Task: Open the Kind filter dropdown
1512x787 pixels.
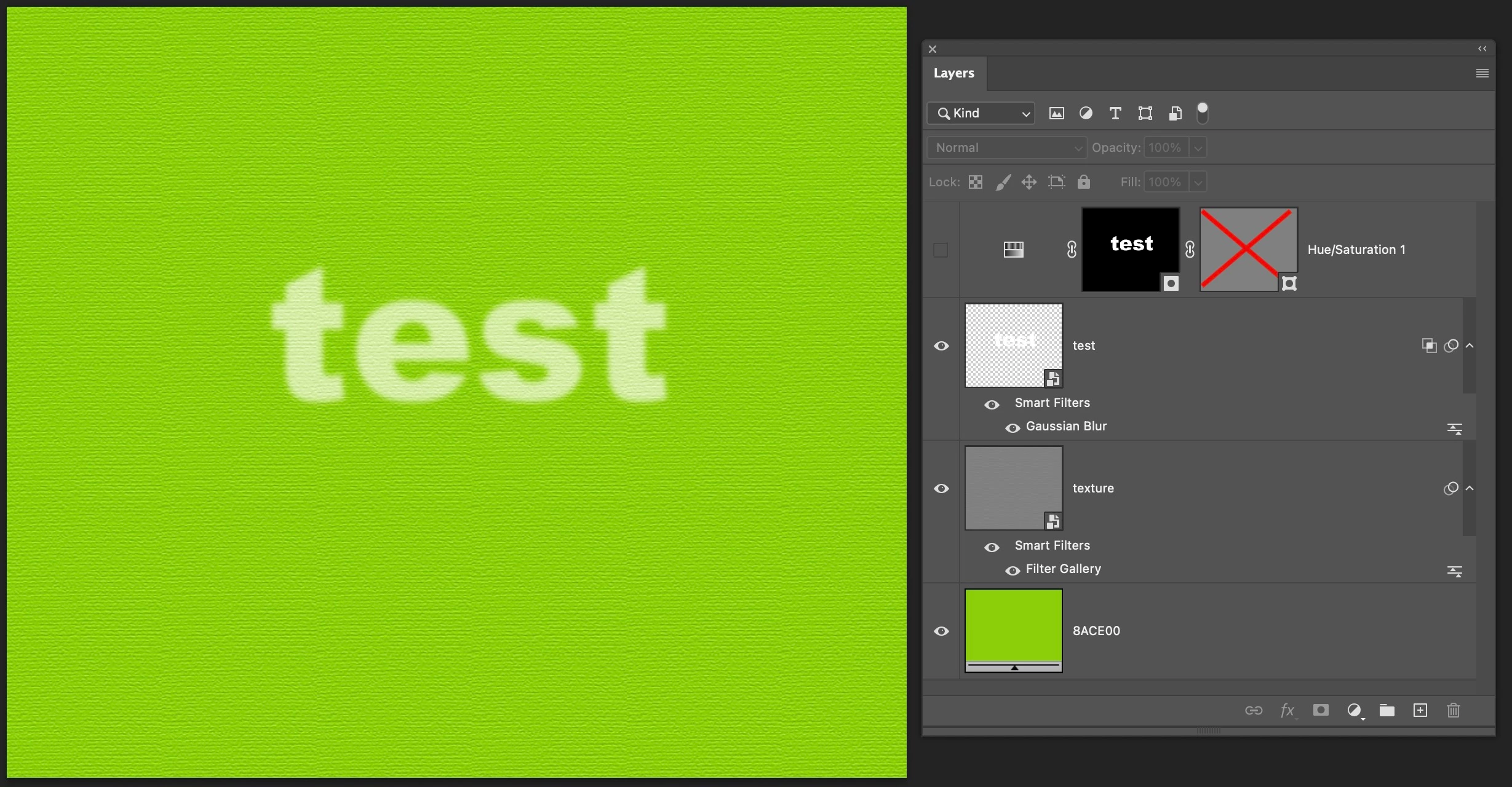Action: [x=981, y=113]
